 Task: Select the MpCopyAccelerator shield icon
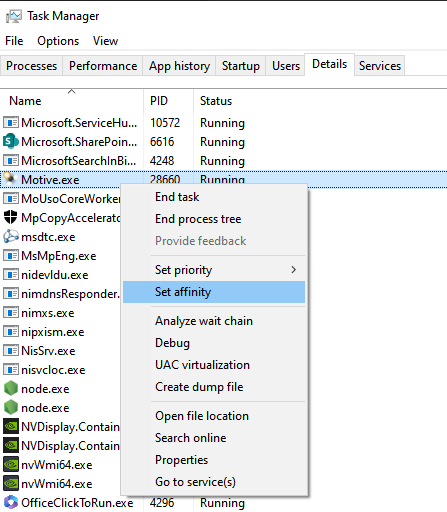(x=10, y=218)
